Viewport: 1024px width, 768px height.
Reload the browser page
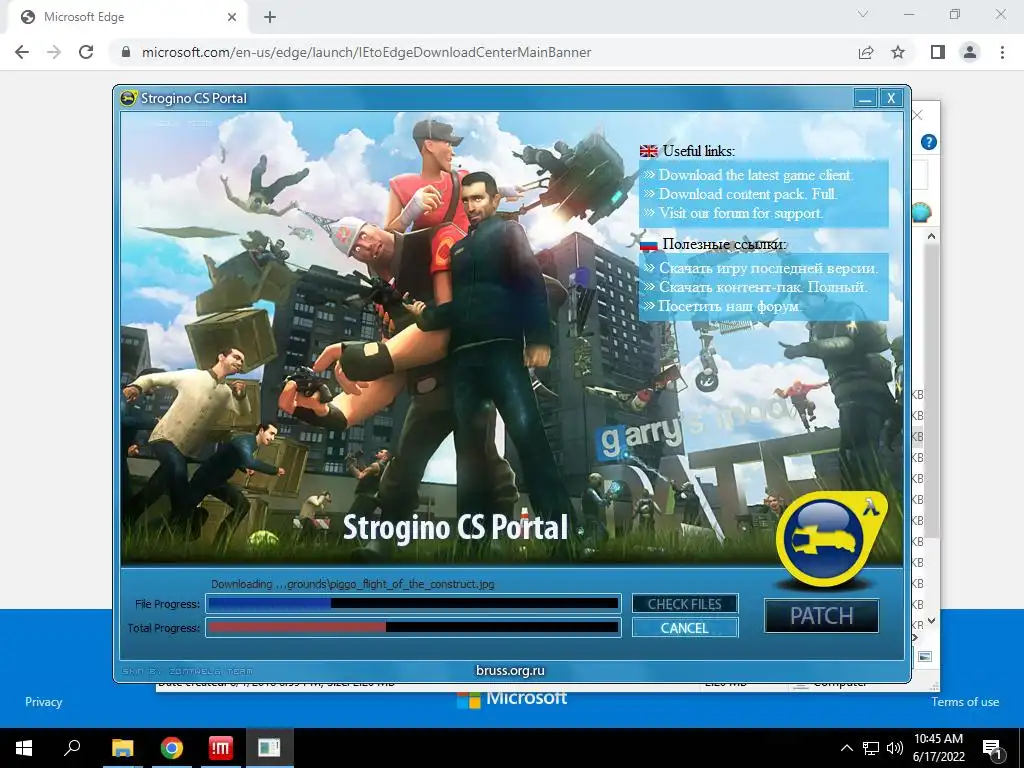click(x=86, y=52)
